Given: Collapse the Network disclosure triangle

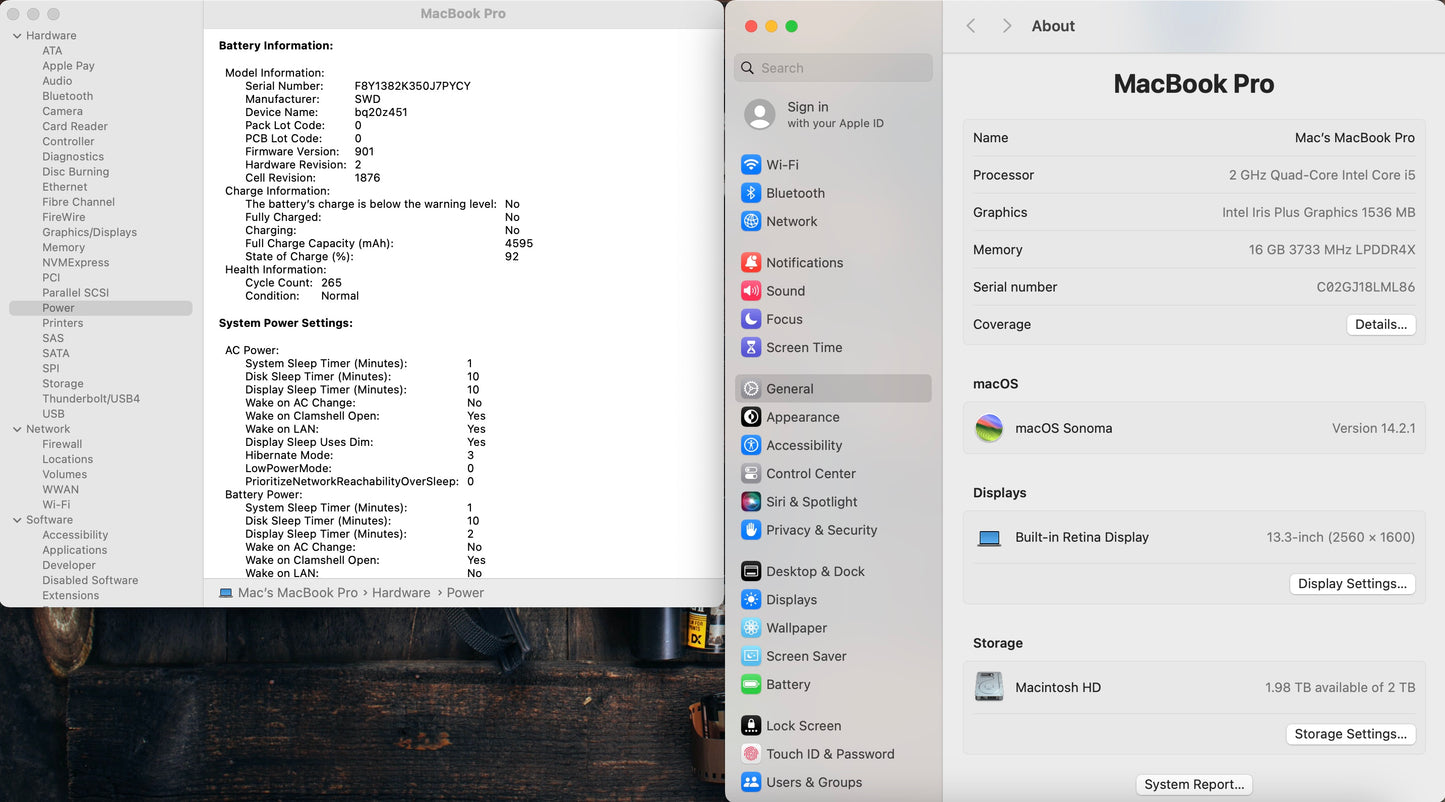Looking at the screenshot, I should click(17, 429).
